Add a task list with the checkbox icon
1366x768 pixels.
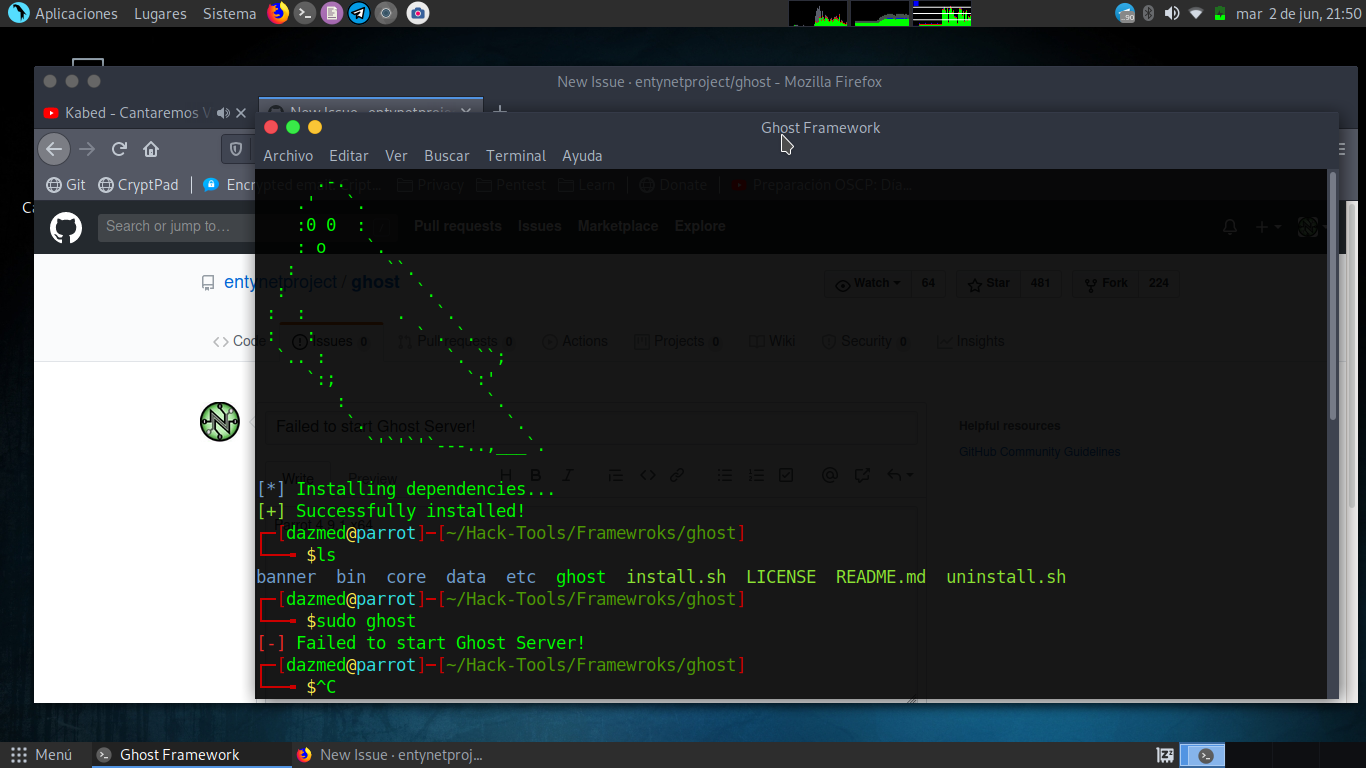(x=787, y=474)
